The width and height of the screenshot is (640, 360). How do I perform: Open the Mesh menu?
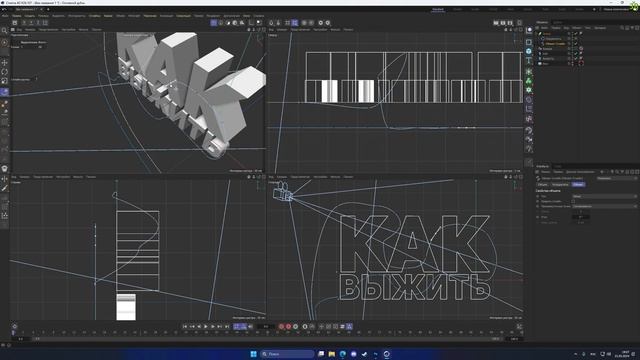[x=108, y=16]
